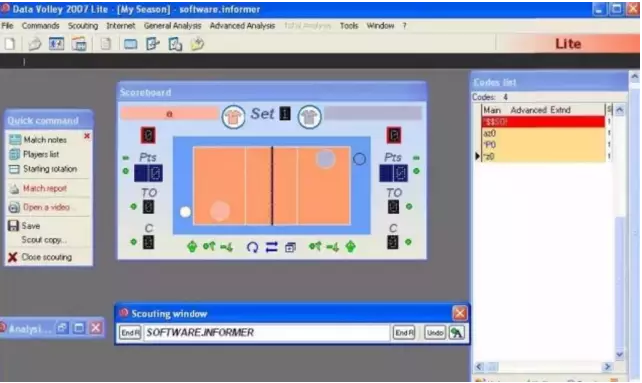This screenshot has height=383, width=642.
Task: Click the scouting code input field
Action: (x=266, y=333)
